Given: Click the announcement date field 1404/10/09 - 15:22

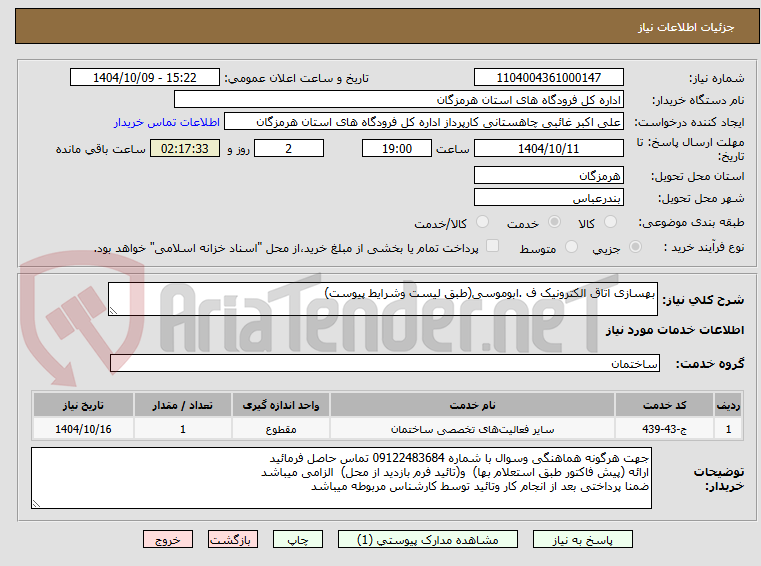Looking at the screenshot, I should tap(145, 78).
